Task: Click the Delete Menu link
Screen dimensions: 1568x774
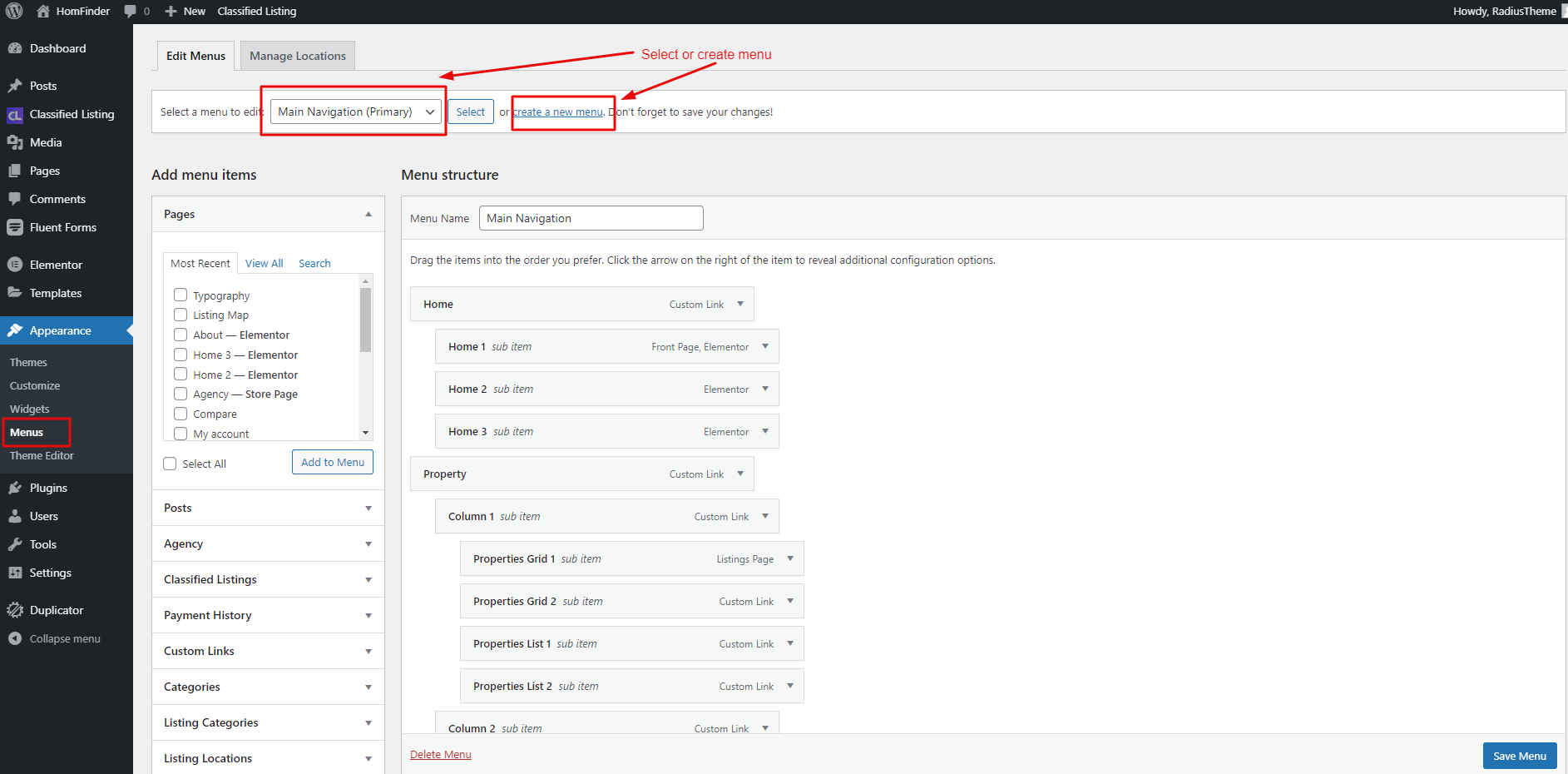Action: (x=441, y=754)
